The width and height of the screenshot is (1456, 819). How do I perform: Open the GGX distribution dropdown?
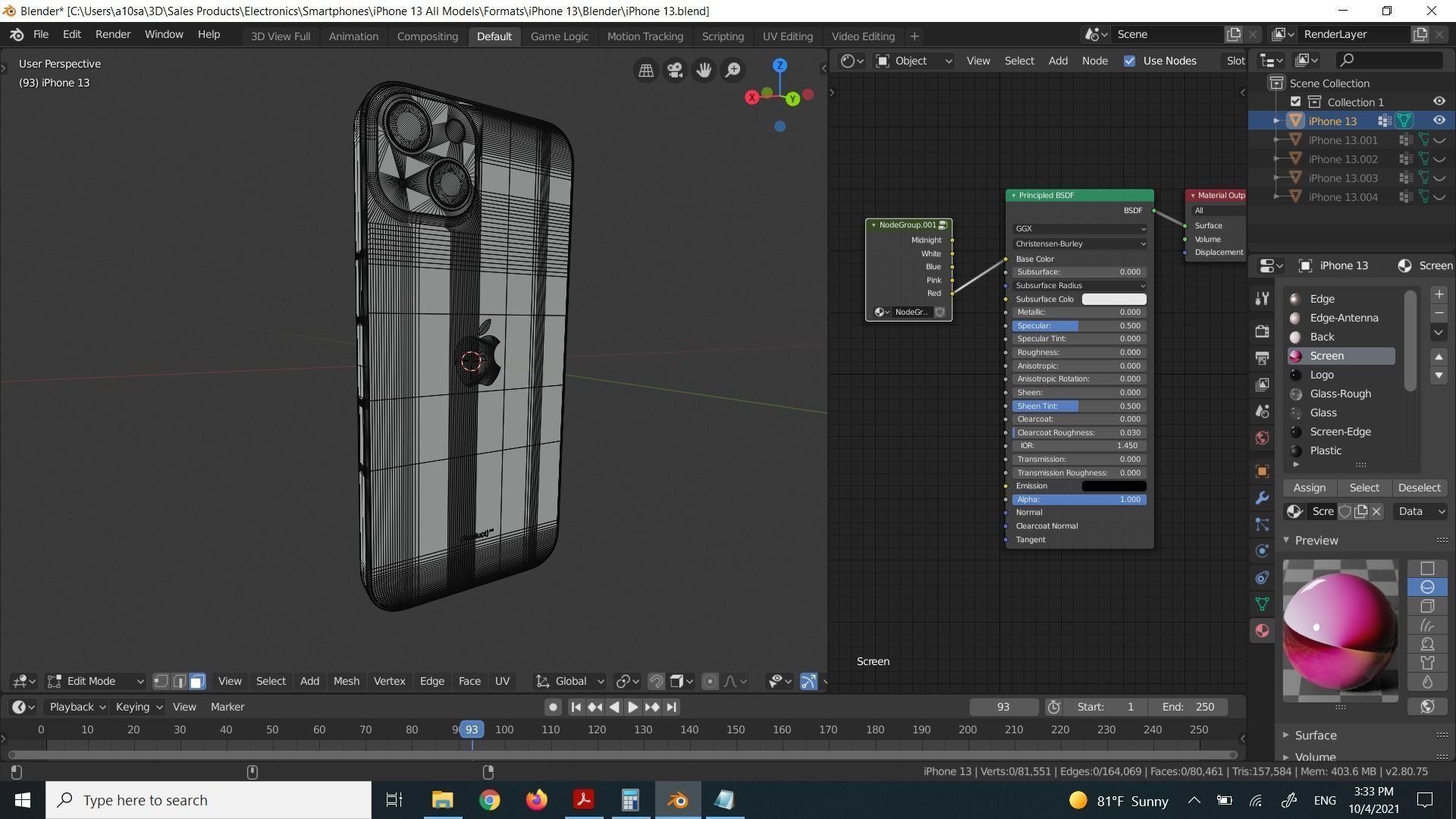click(1079, 228)
